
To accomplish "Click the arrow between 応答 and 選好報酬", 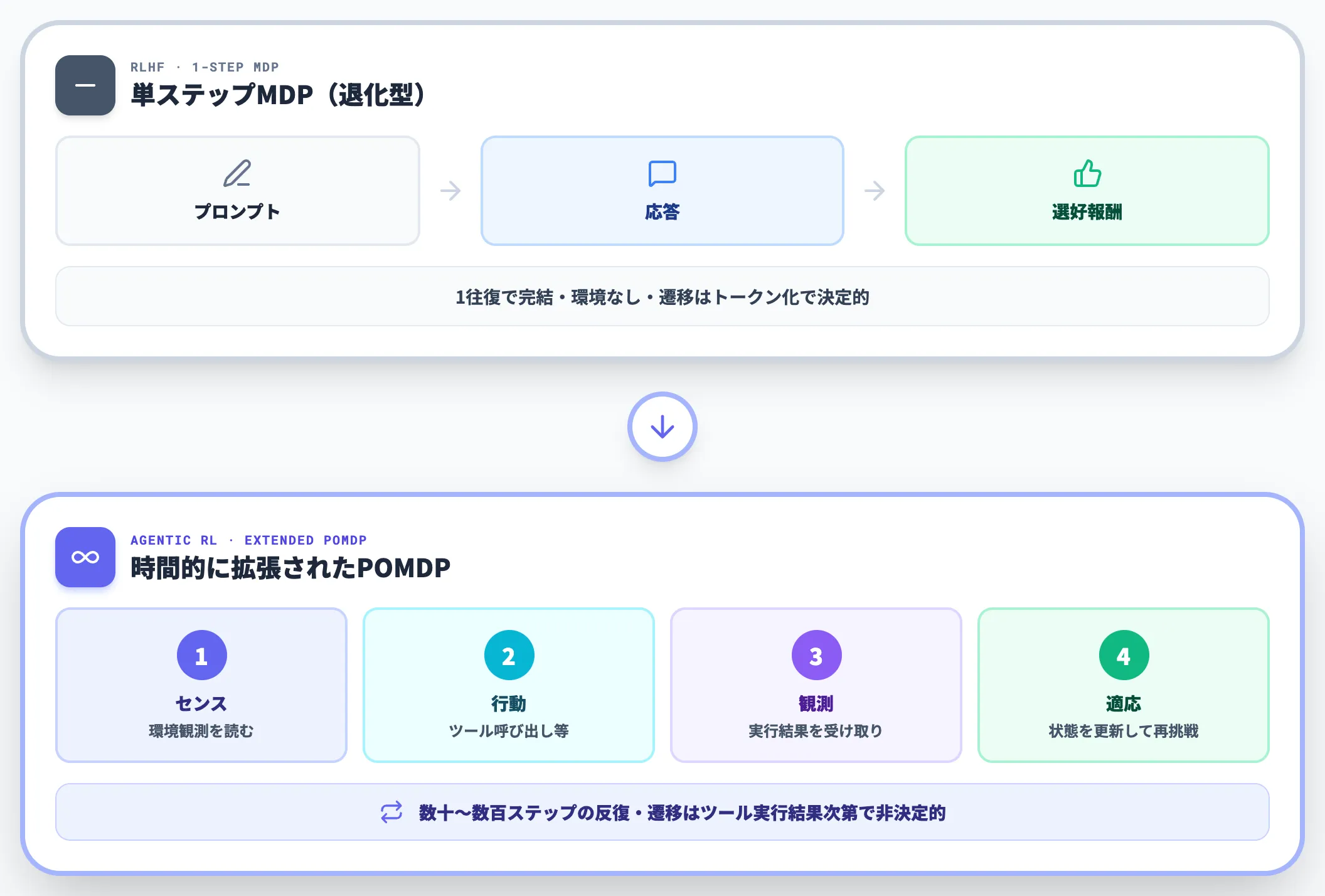I will (875, 191).
